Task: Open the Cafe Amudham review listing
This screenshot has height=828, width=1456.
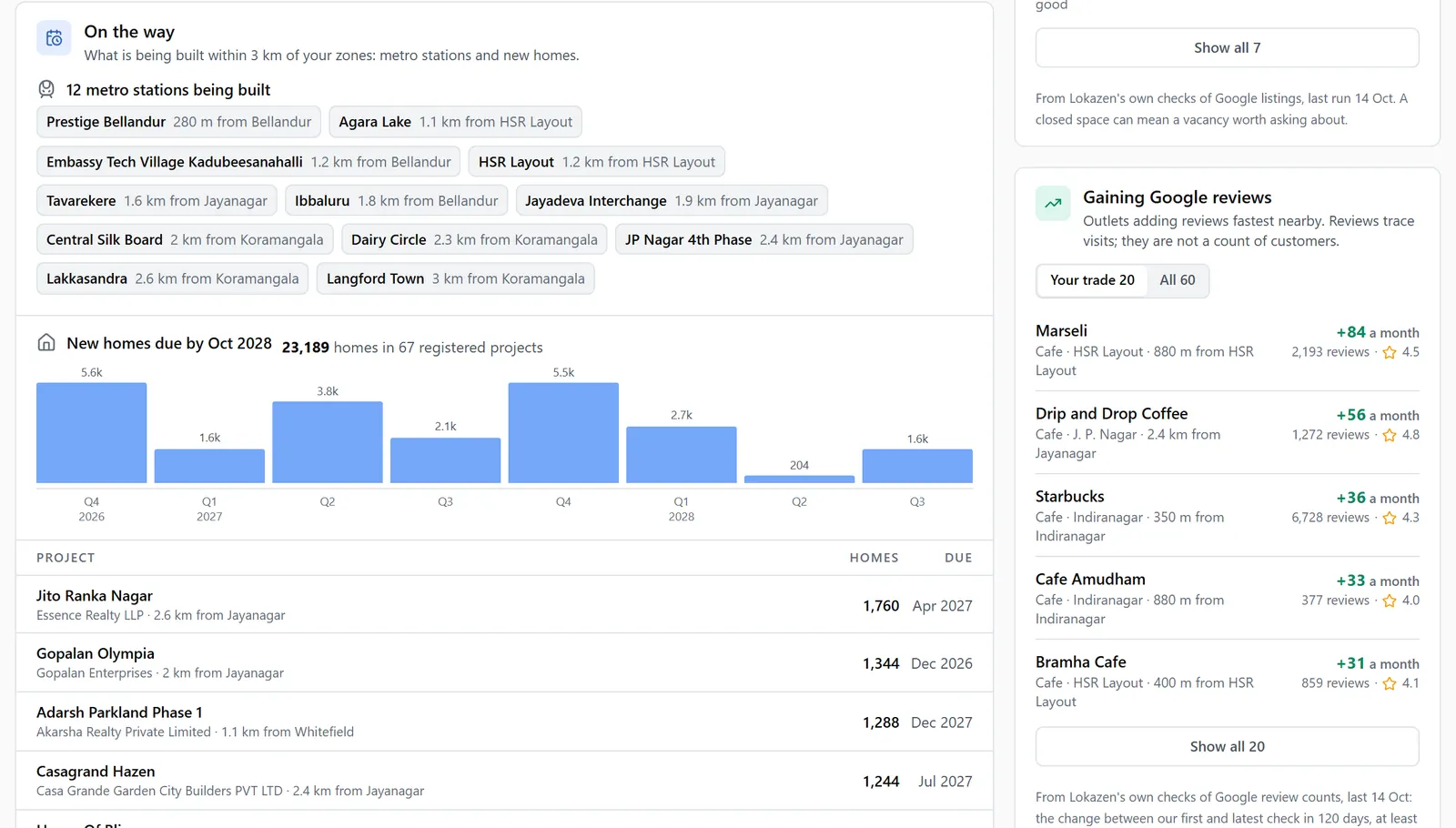Action: click(1227, 599)
